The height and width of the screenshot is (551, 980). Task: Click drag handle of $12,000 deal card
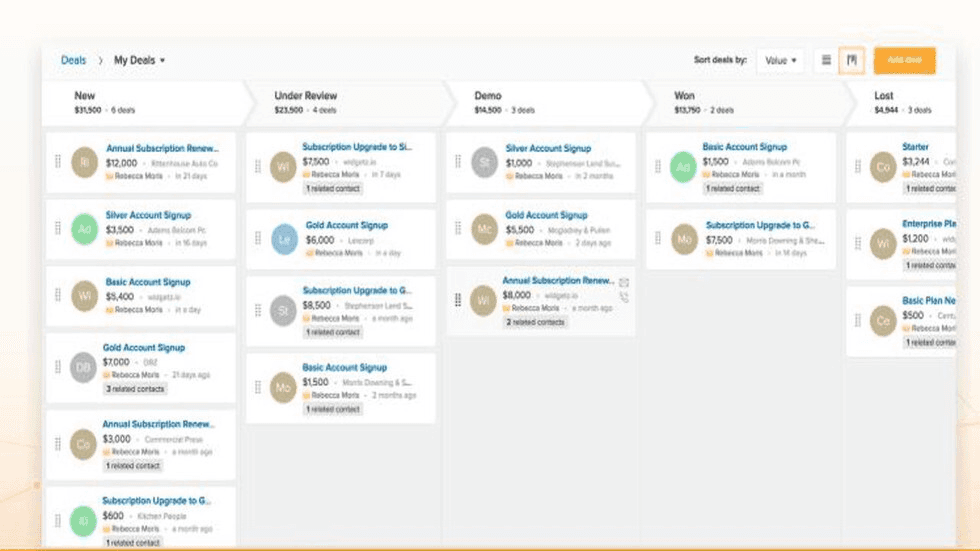pos(58,161)
